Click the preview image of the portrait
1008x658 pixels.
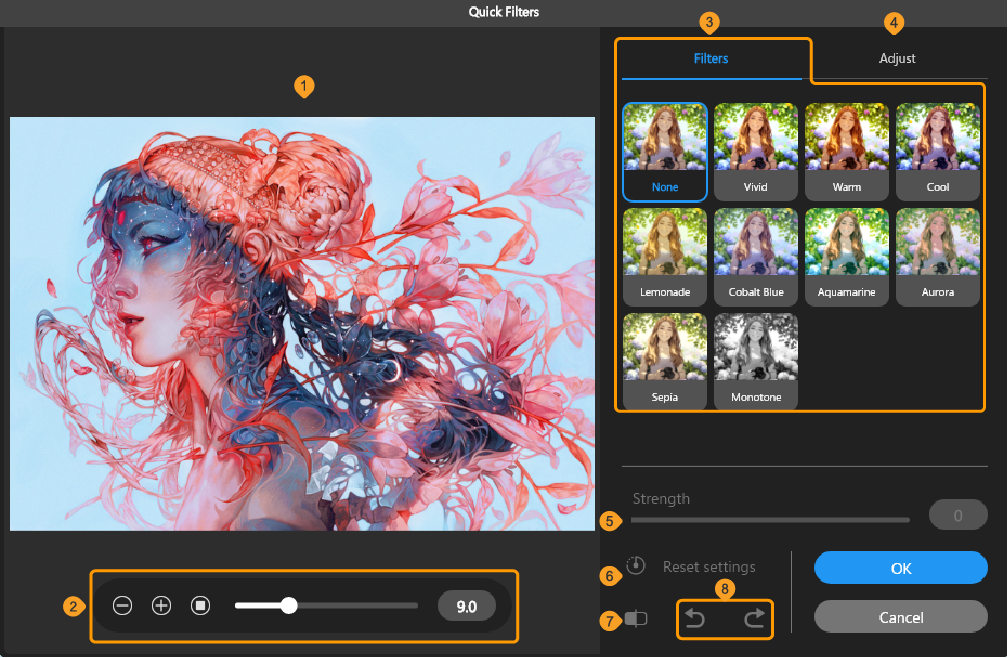tap(302, 323)
